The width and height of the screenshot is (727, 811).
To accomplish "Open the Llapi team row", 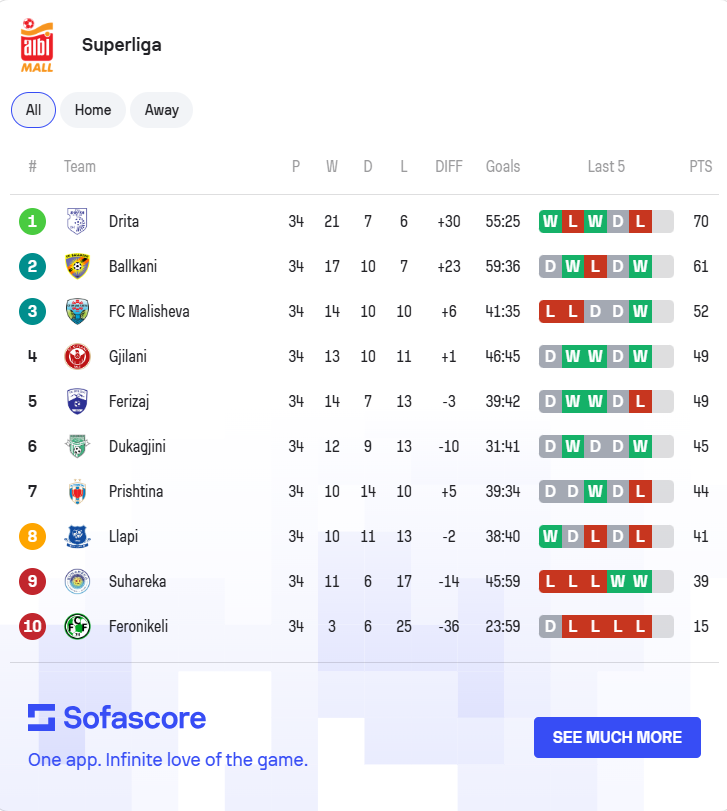I will pyautogui.click(x=364, y=536).
